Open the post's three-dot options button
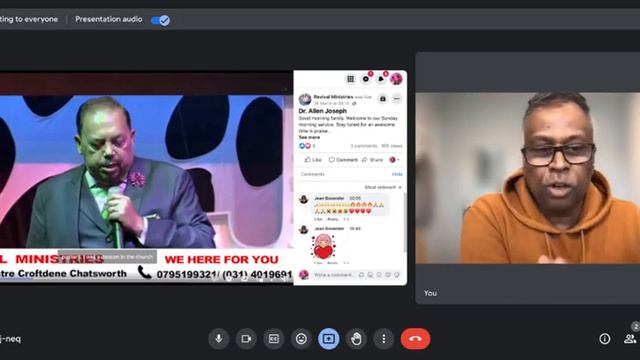The image size is (640, 360). pyautogui.click(x=396, y=99)
